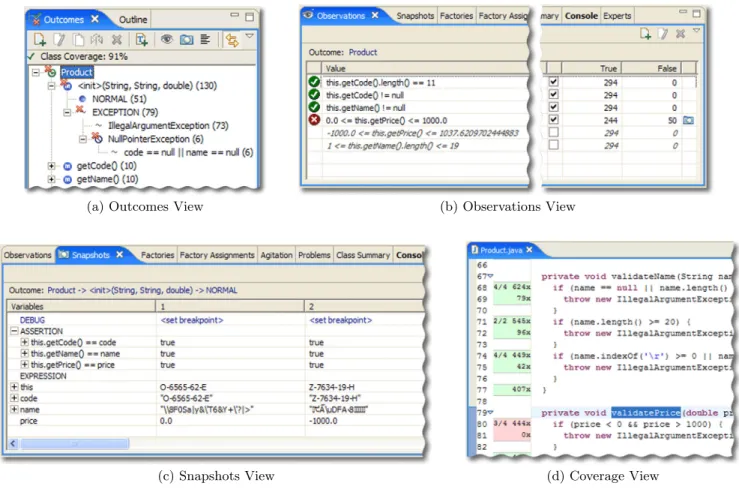Fold validatePrice method at line 79 marker
The image size is (739, 489).
(x=490, y=412)
